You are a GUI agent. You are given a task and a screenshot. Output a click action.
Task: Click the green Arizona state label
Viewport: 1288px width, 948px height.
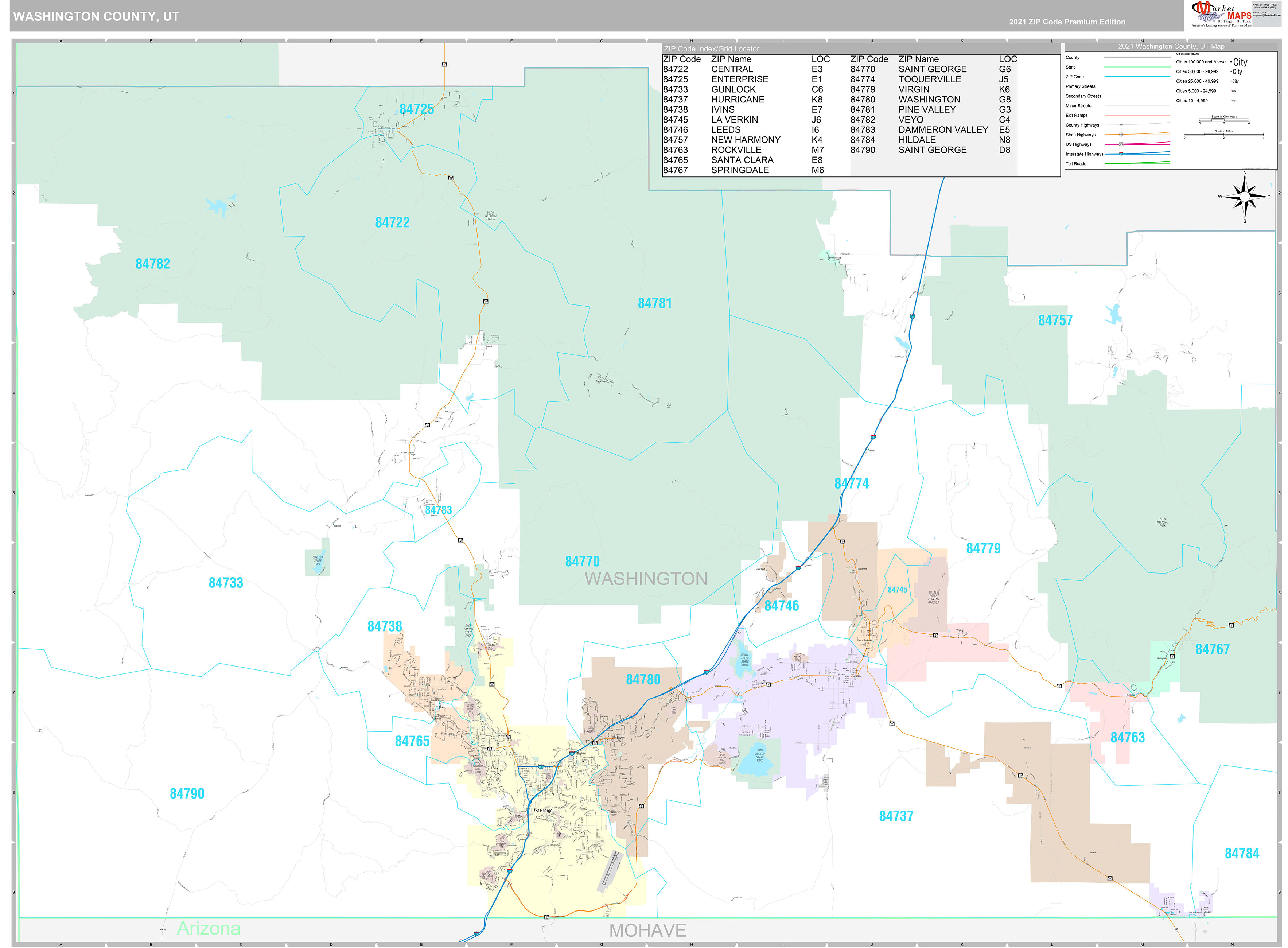click(208, 928)
